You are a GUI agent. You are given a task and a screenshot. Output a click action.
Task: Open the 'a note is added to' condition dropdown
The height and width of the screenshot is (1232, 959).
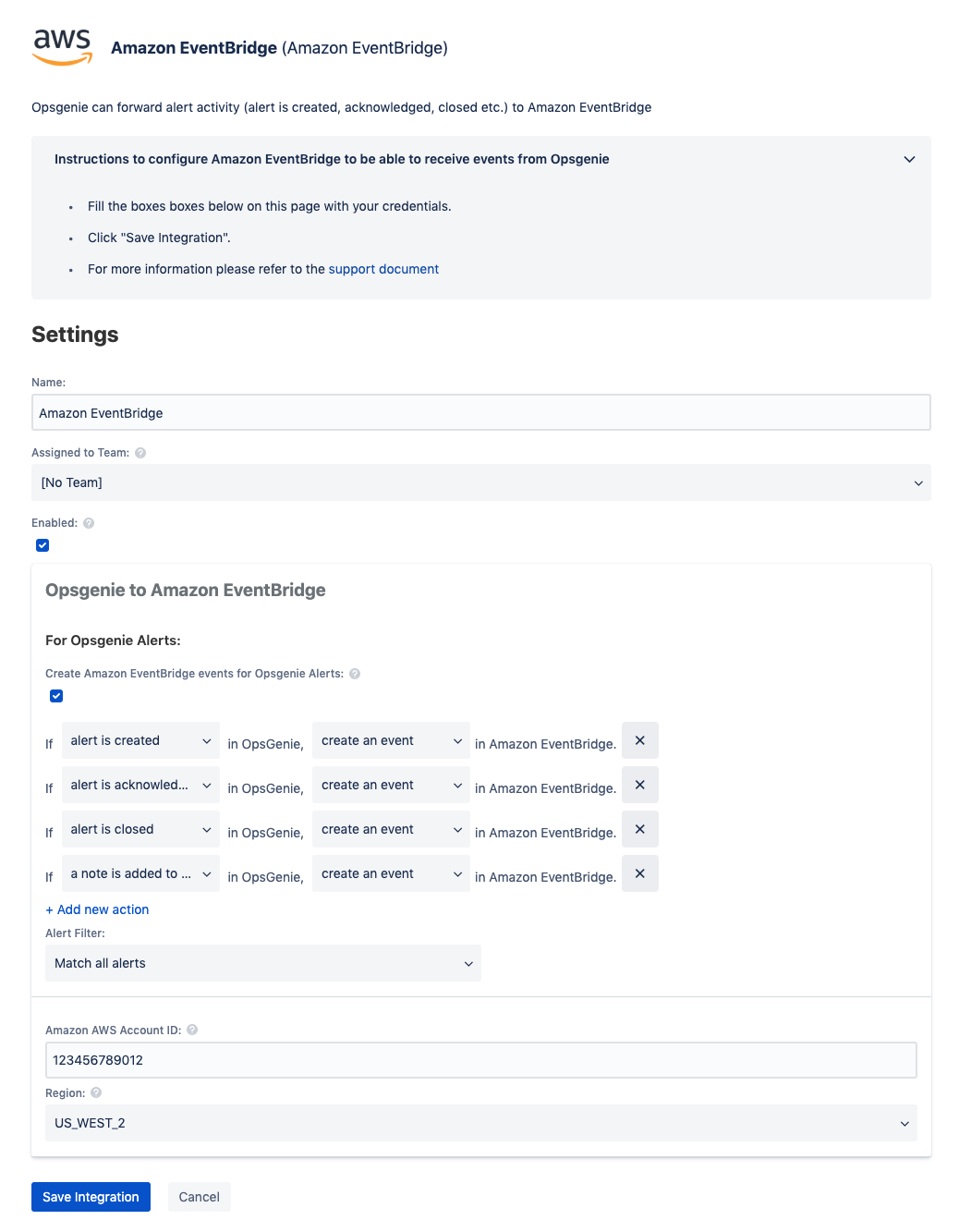coord(140,873)
